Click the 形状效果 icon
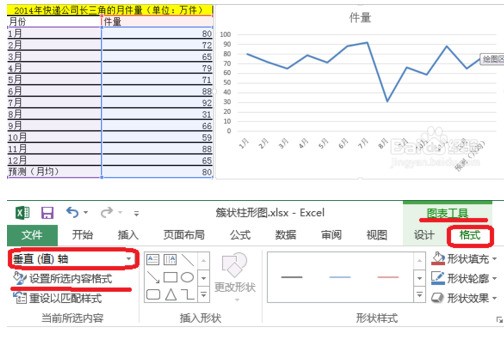Image resolution: width=504 pixels, height=363 pixels. pyautogui.click(x=437, y=298)
